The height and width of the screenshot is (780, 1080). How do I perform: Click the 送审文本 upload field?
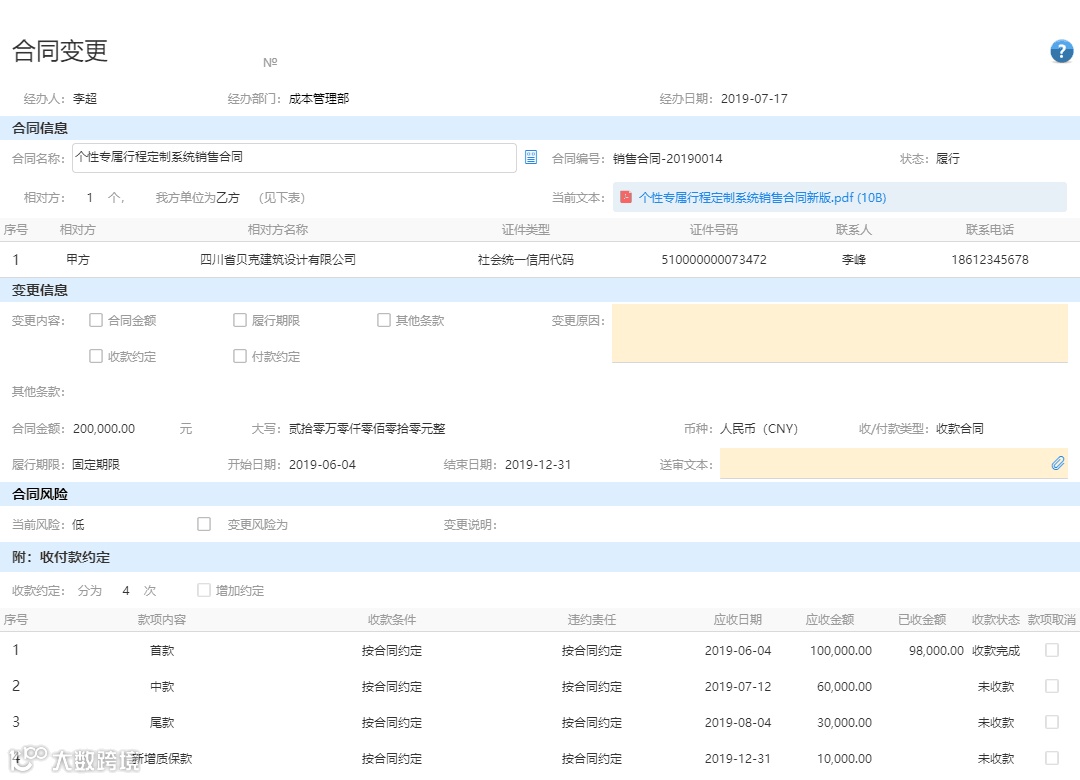[x=893, y=464]
